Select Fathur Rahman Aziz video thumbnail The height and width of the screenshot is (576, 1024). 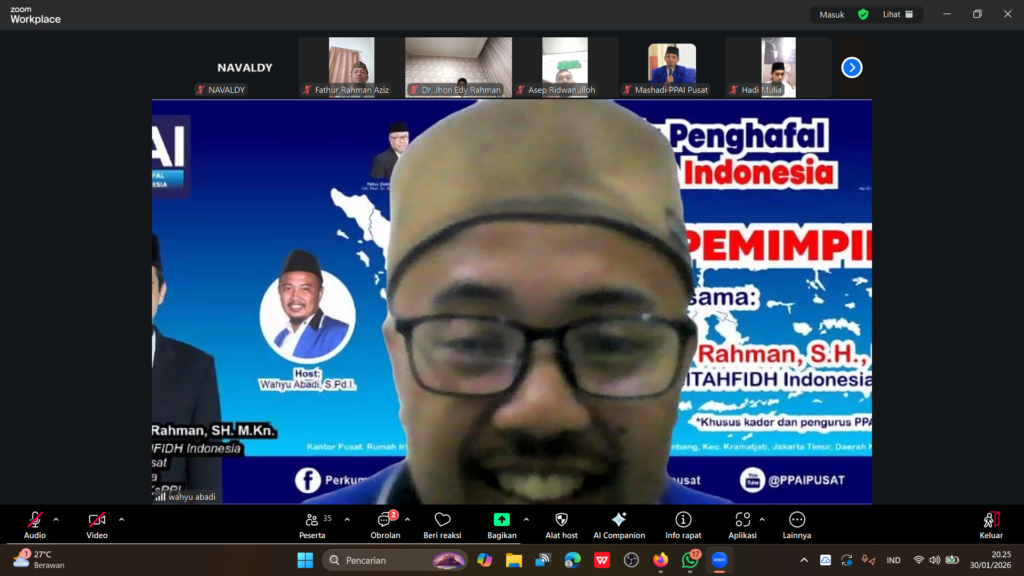click(351, 67)
